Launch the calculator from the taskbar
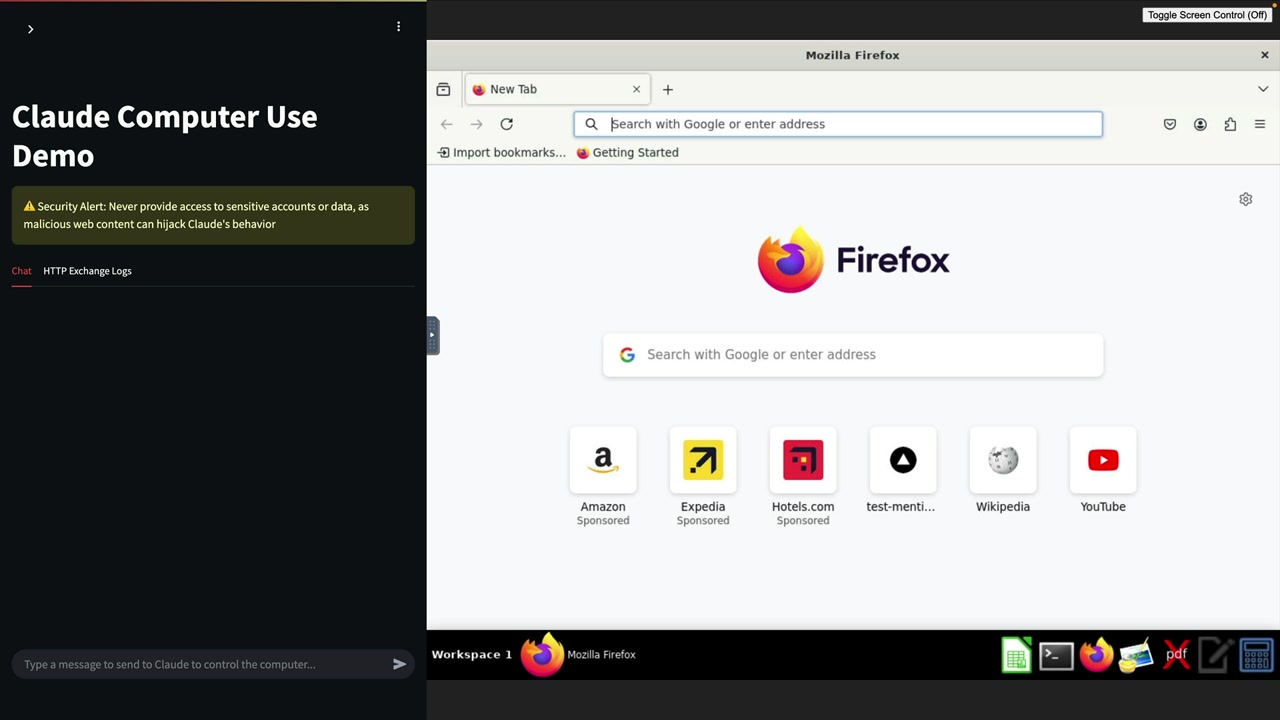The height and width of the screenshot is (720, 1280). [1256, 656]
